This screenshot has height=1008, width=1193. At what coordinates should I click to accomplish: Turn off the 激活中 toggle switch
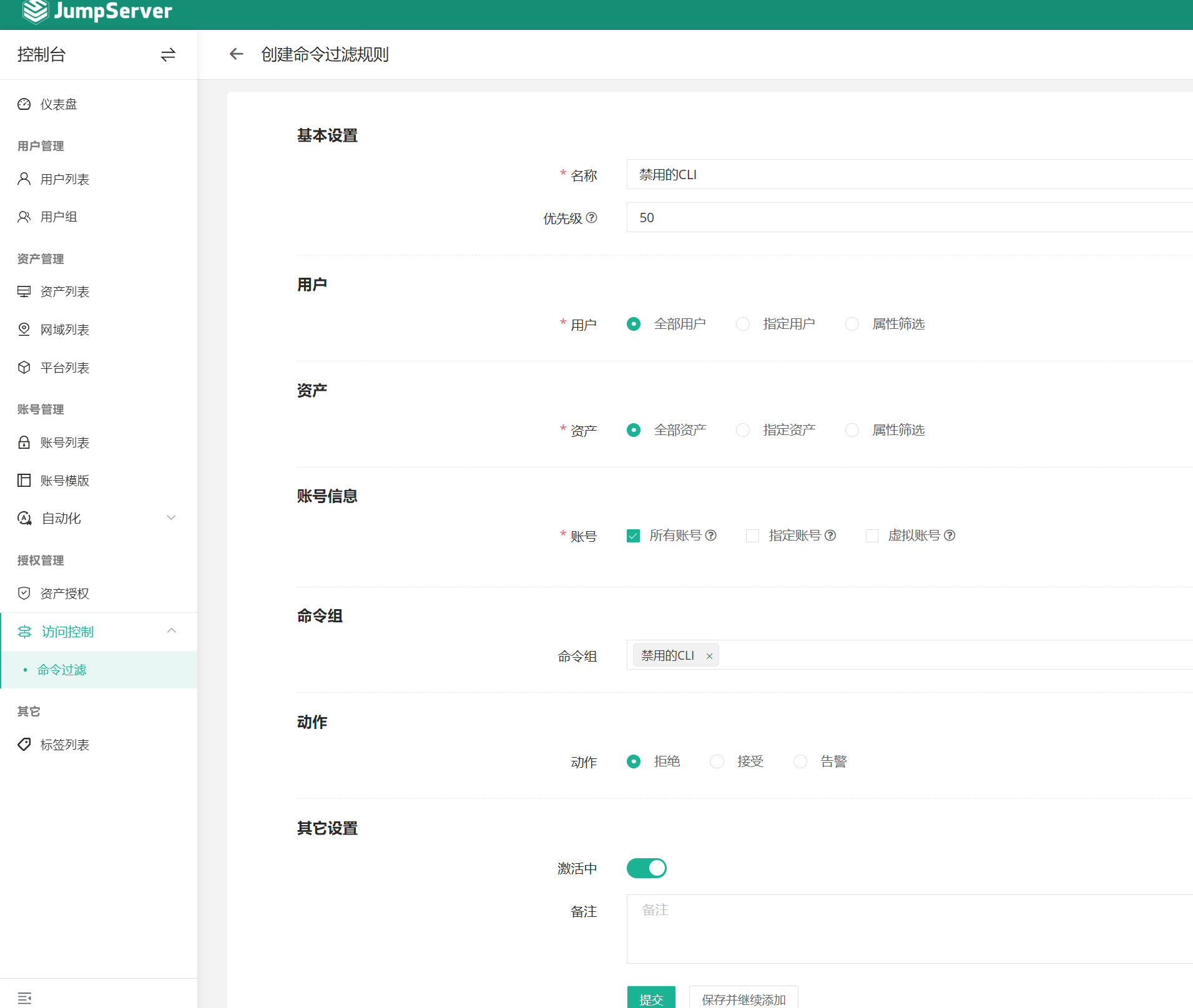click(x=646, y=868)
